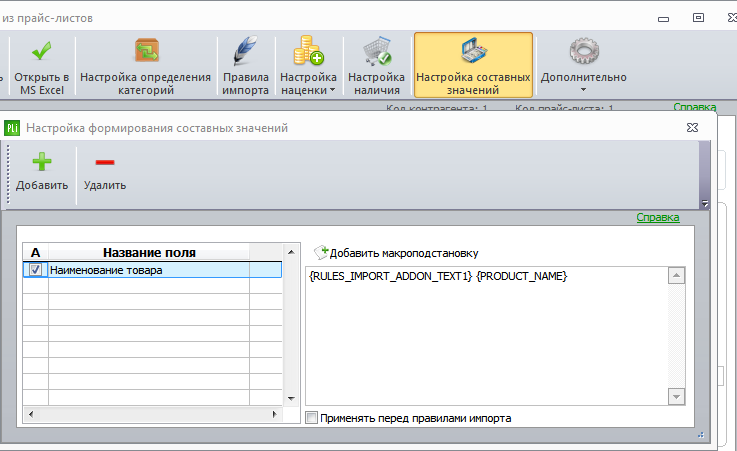Maximize the main price-list window
Image resolution: width=737 pixels, height=451 pixels.
click(x=698, y=18)
